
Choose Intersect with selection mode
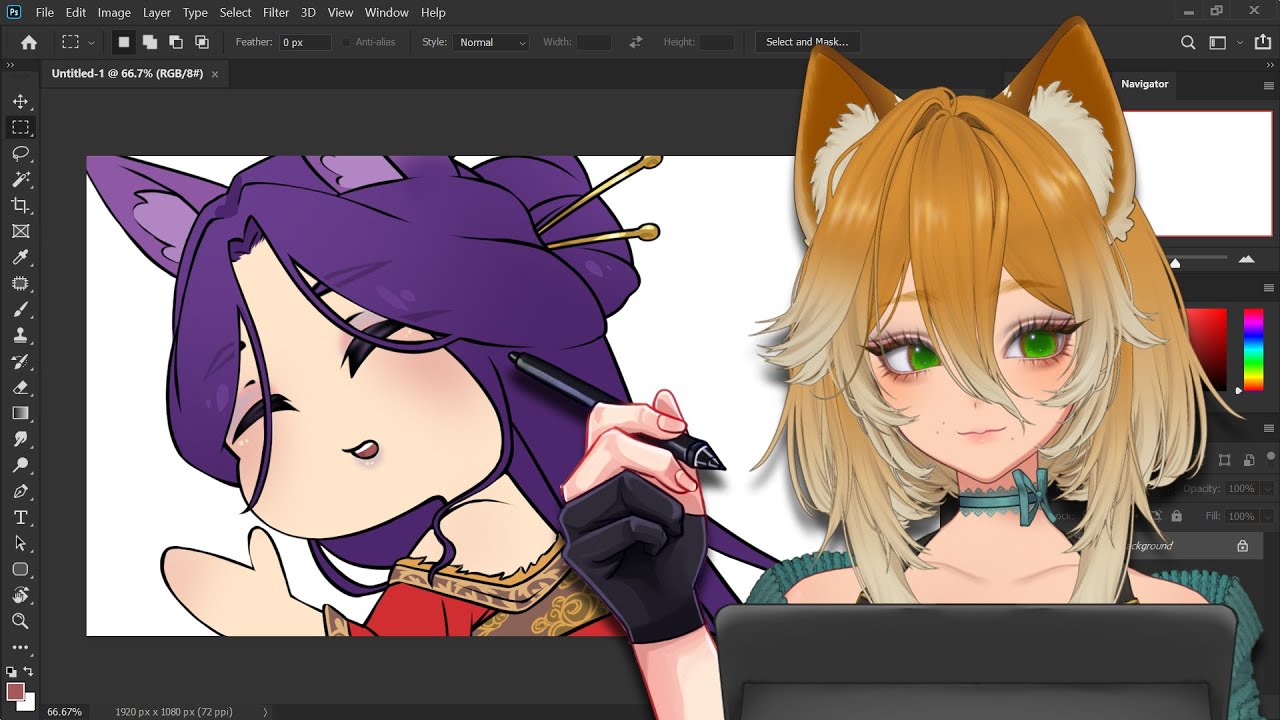click(x=202, y=42)
